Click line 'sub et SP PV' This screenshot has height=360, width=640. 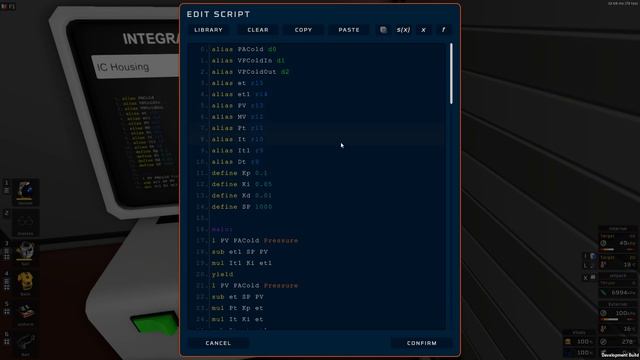(x=237, y=297)
